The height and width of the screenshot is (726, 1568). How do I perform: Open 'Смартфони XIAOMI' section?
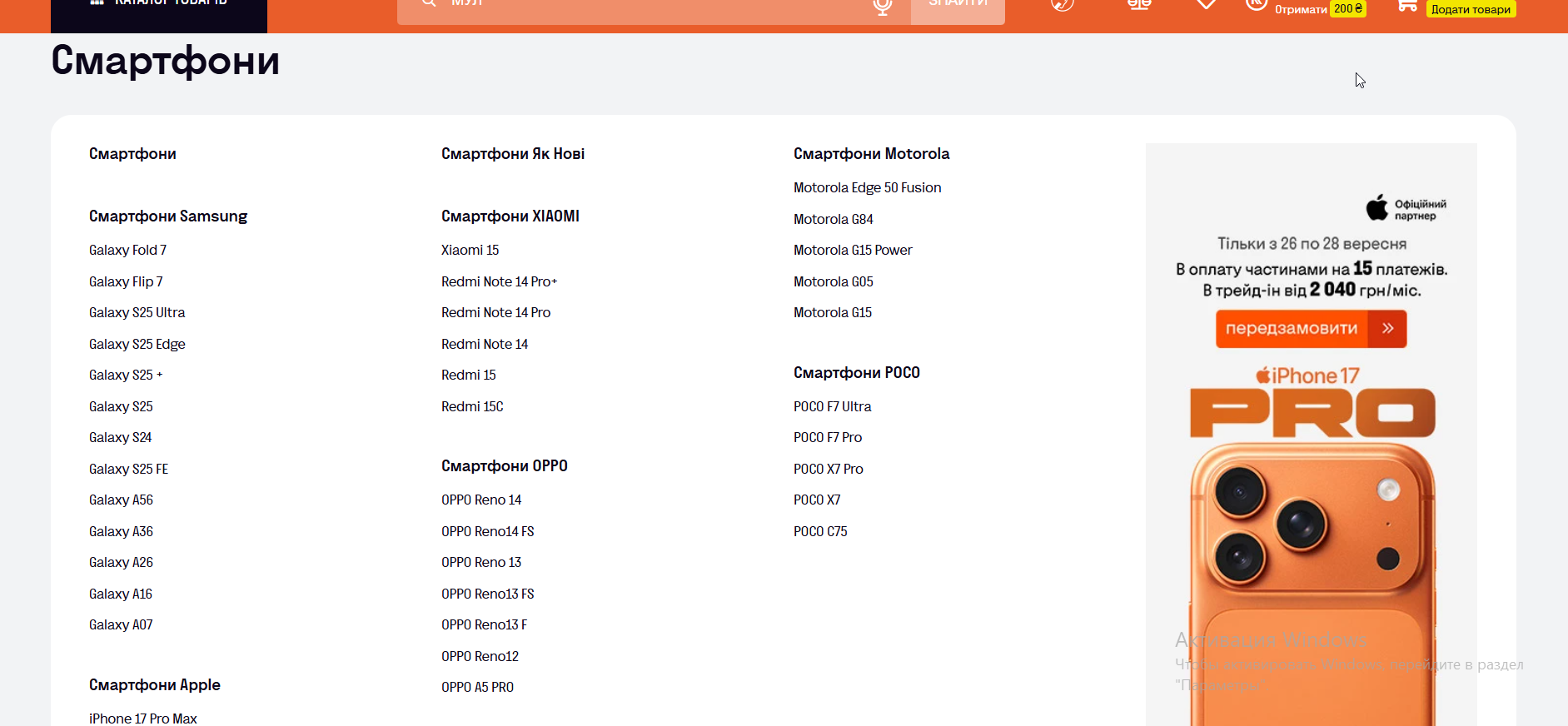point(510,216)
